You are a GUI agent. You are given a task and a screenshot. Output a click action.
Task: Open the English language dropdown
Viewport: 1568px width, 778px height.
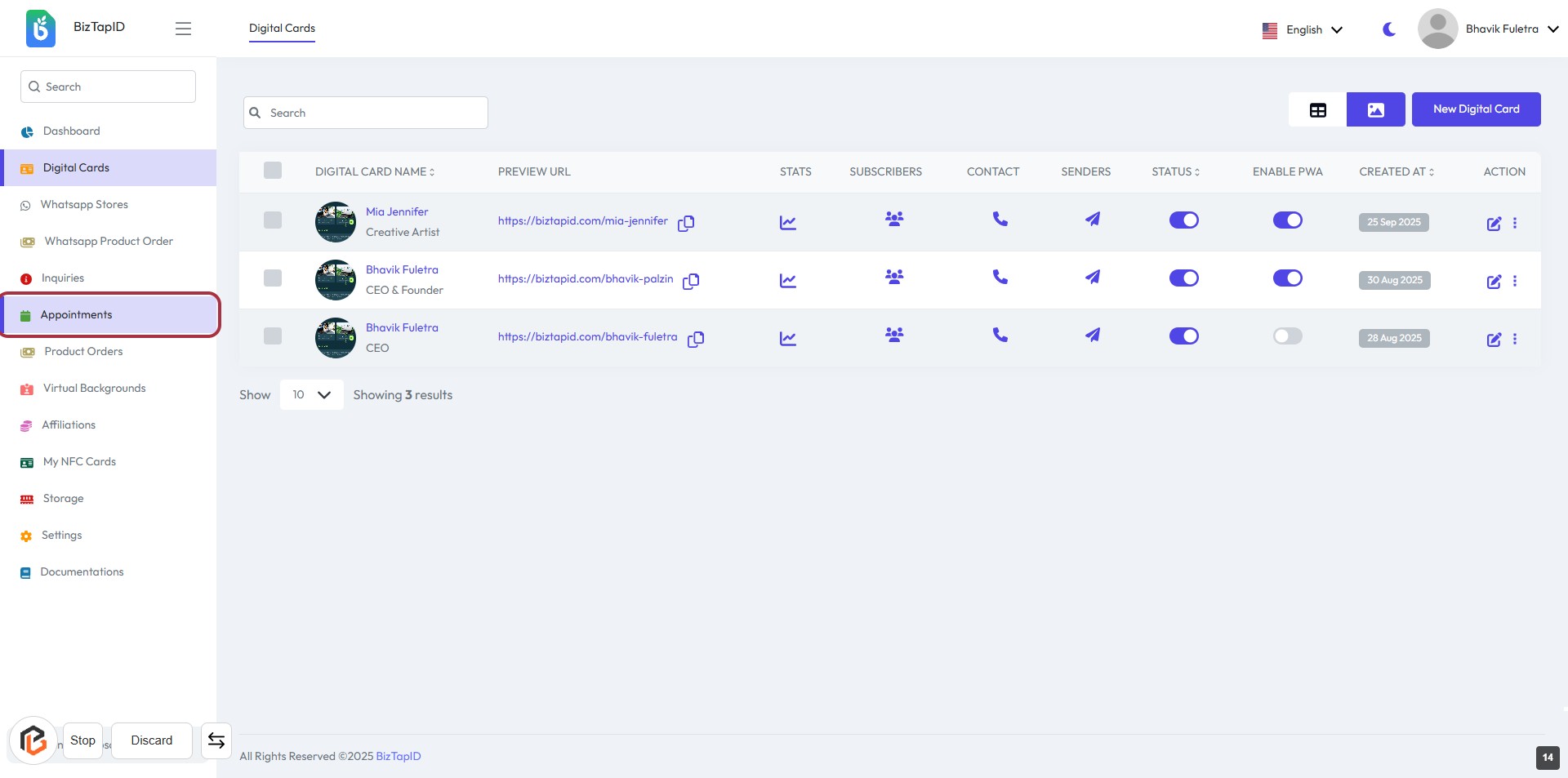pos(1303,30)
